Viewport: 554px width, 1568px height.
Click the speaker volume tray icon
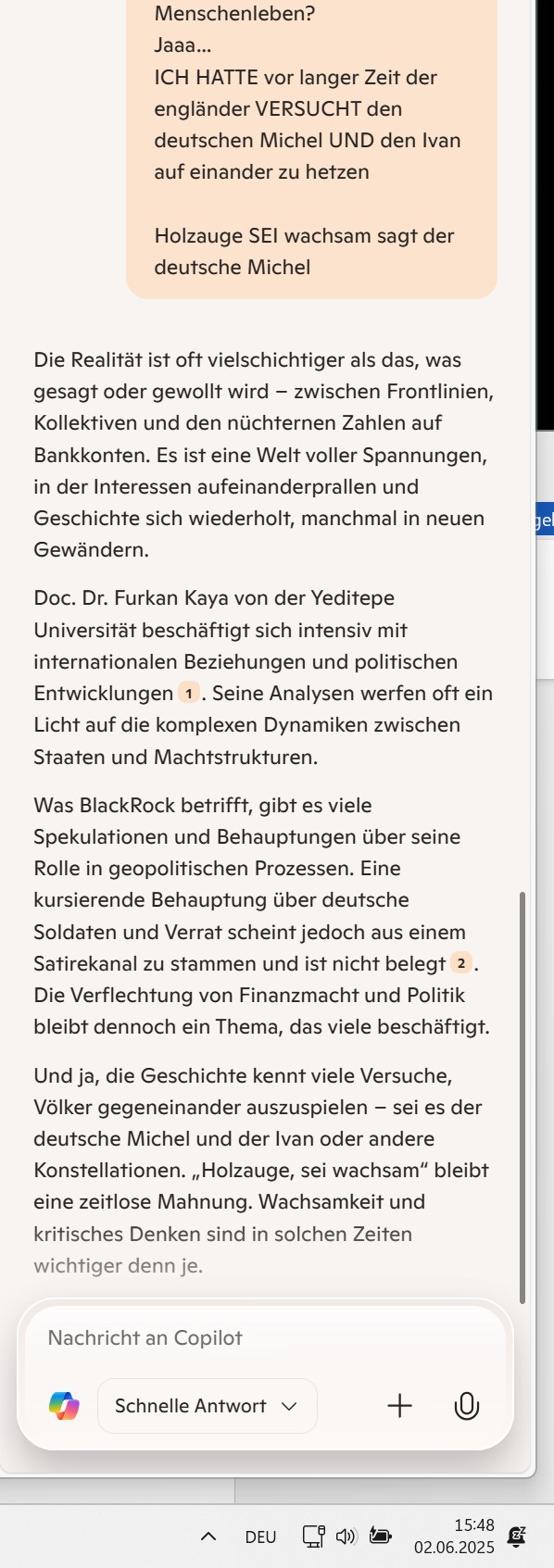click(346, 1536)
